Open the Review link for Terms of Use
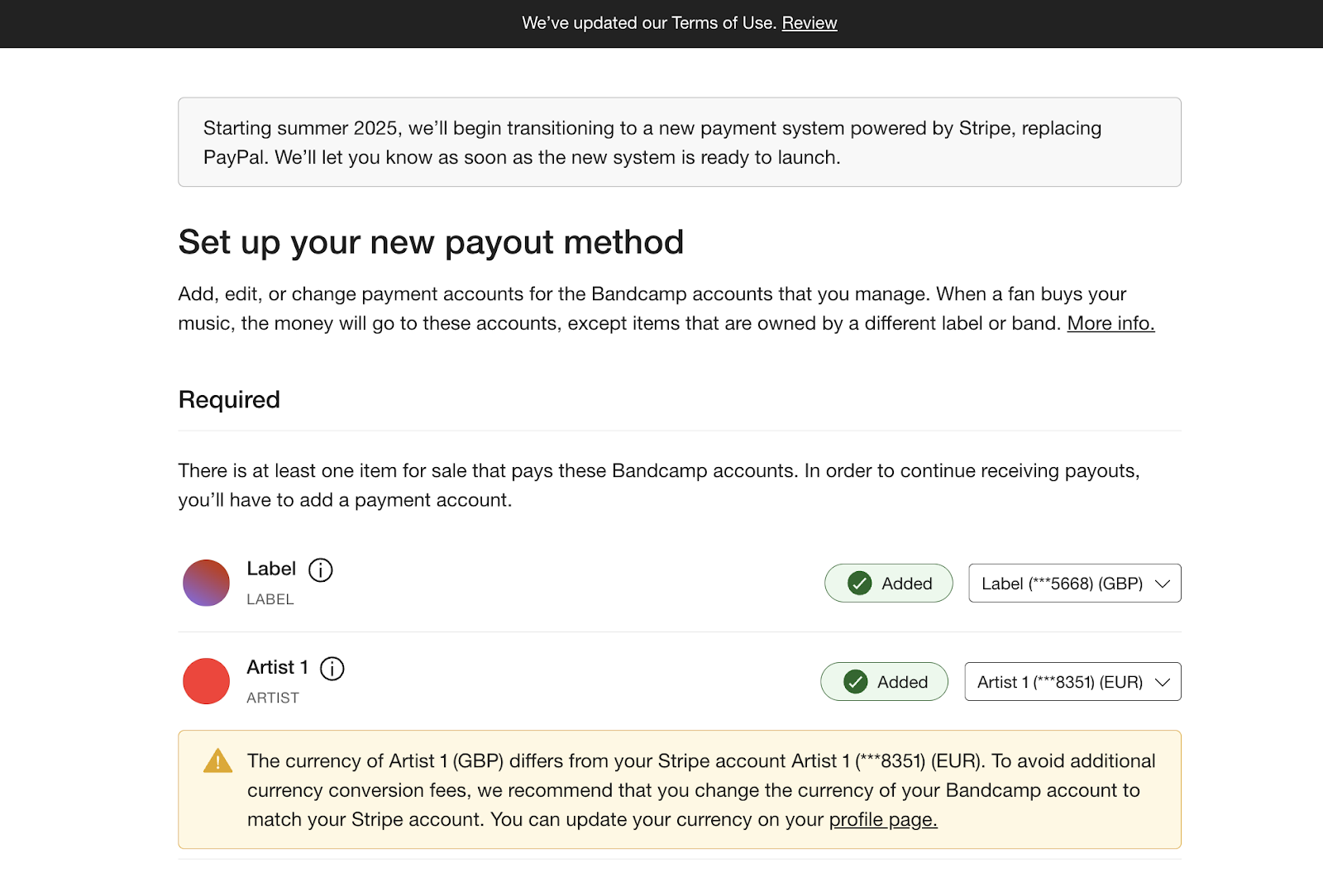The image size is (1323, 896). pyautogui.click(x=810, y=23)
